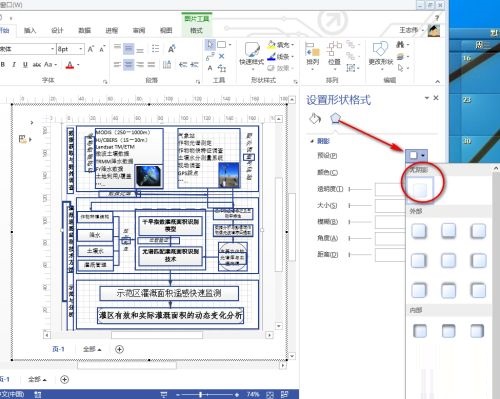Toggle Underline text formatting
500x399 pixels.
tap(25, 64)
